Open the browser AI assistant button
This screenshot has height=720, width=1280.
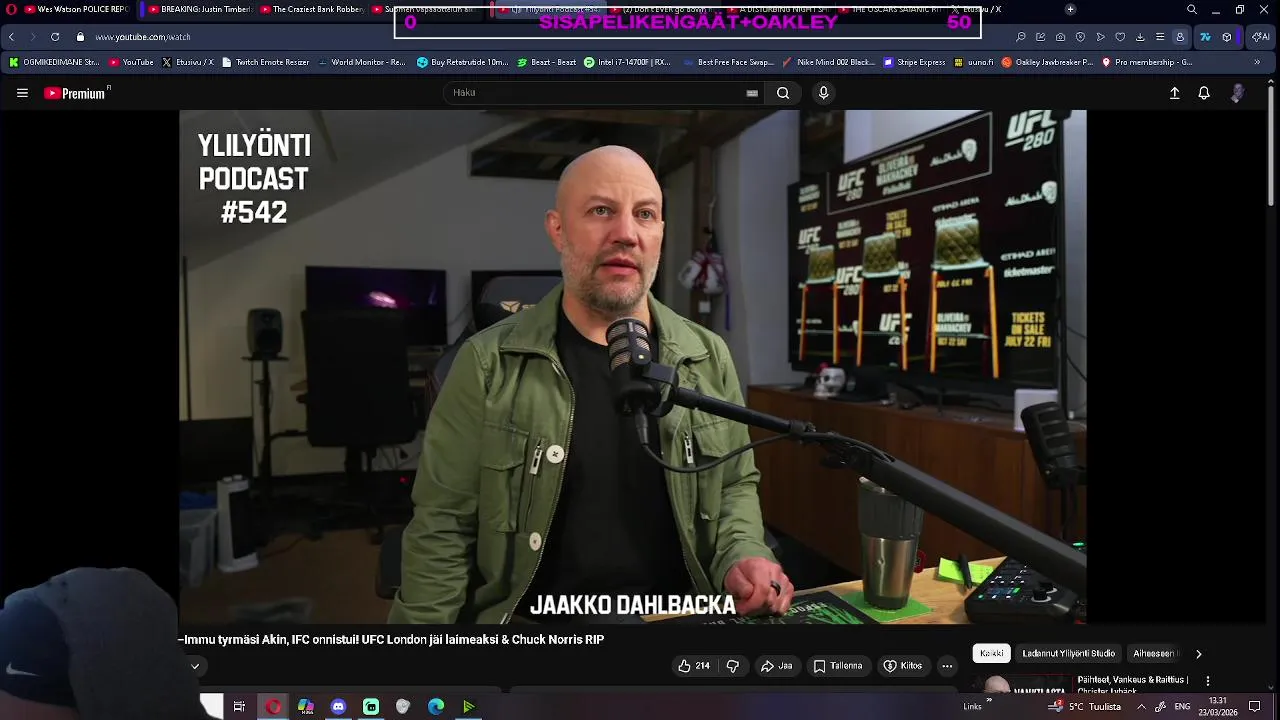point(1262,37)
